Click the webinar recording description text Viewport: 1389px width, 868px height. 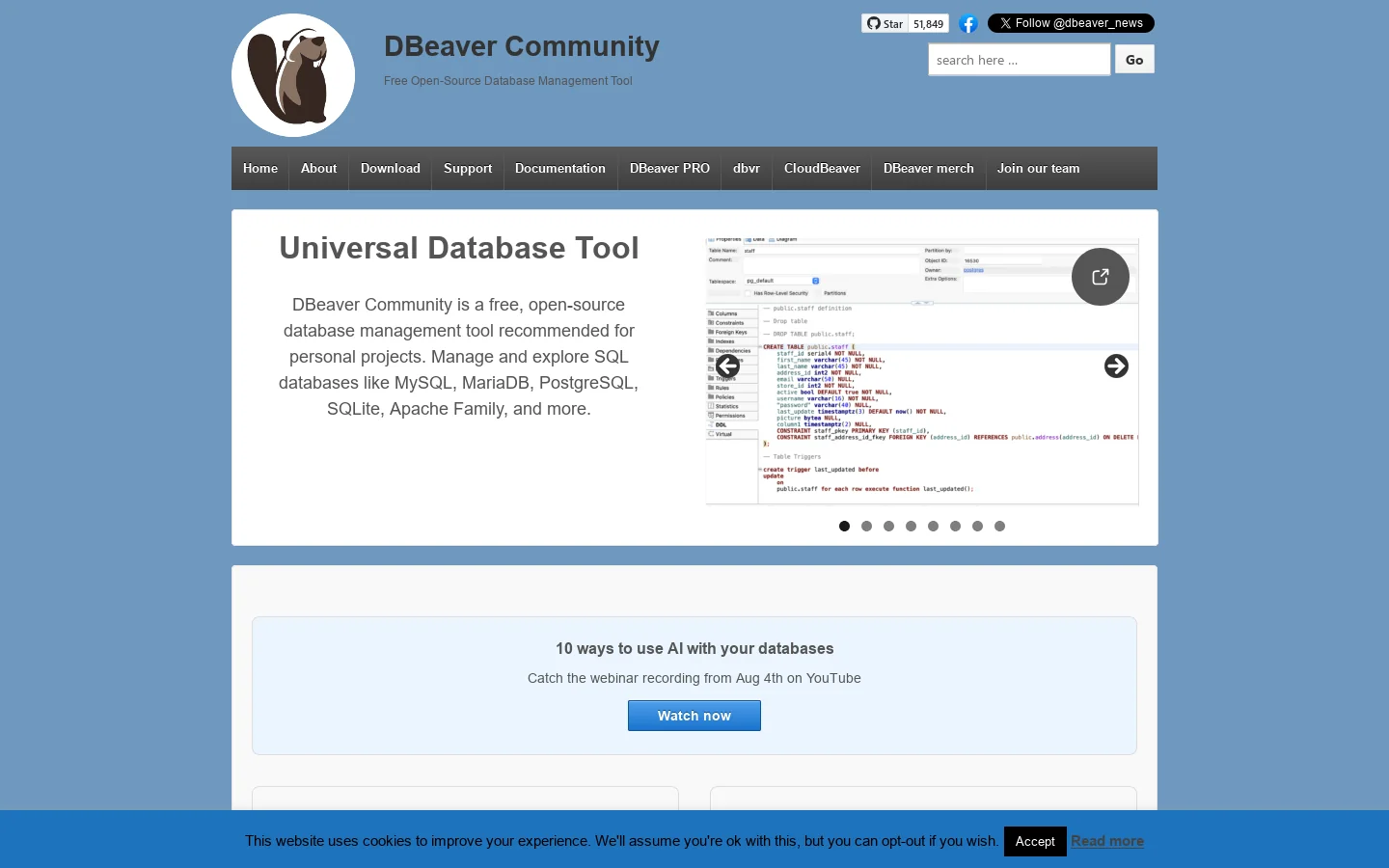[694, 679]
